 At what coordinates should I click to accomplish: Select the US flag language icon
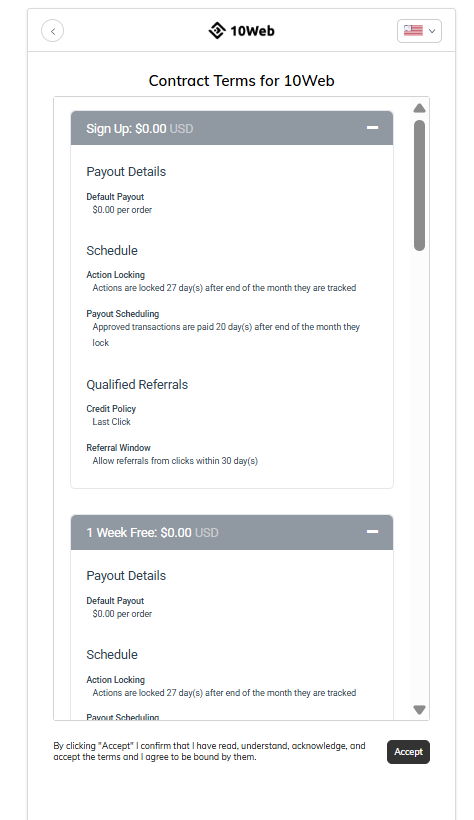[x=413, y=31]
